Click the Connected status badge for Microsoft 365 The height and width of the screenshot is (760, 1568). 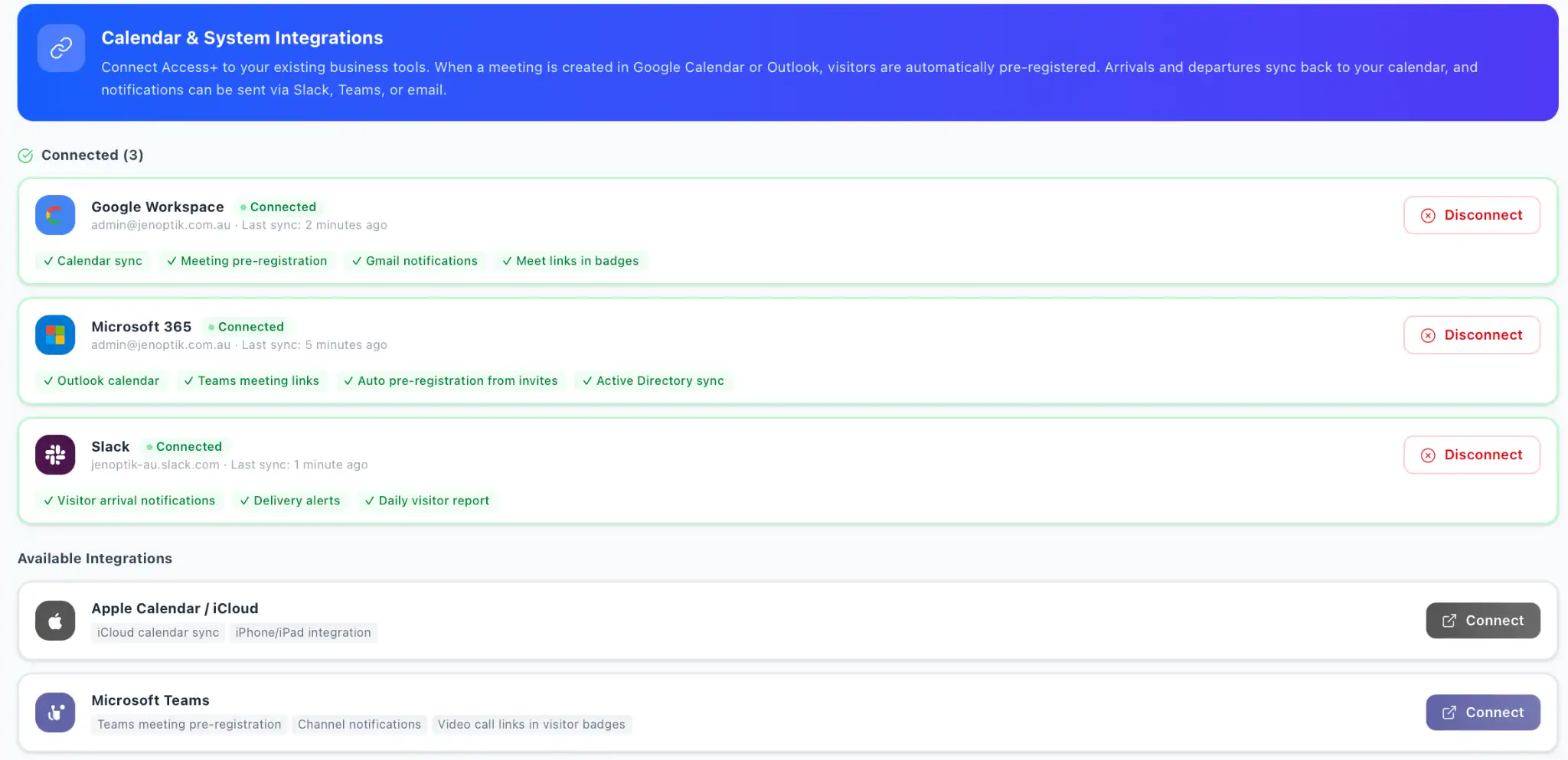pyautogui.click(x=246, y=327)
